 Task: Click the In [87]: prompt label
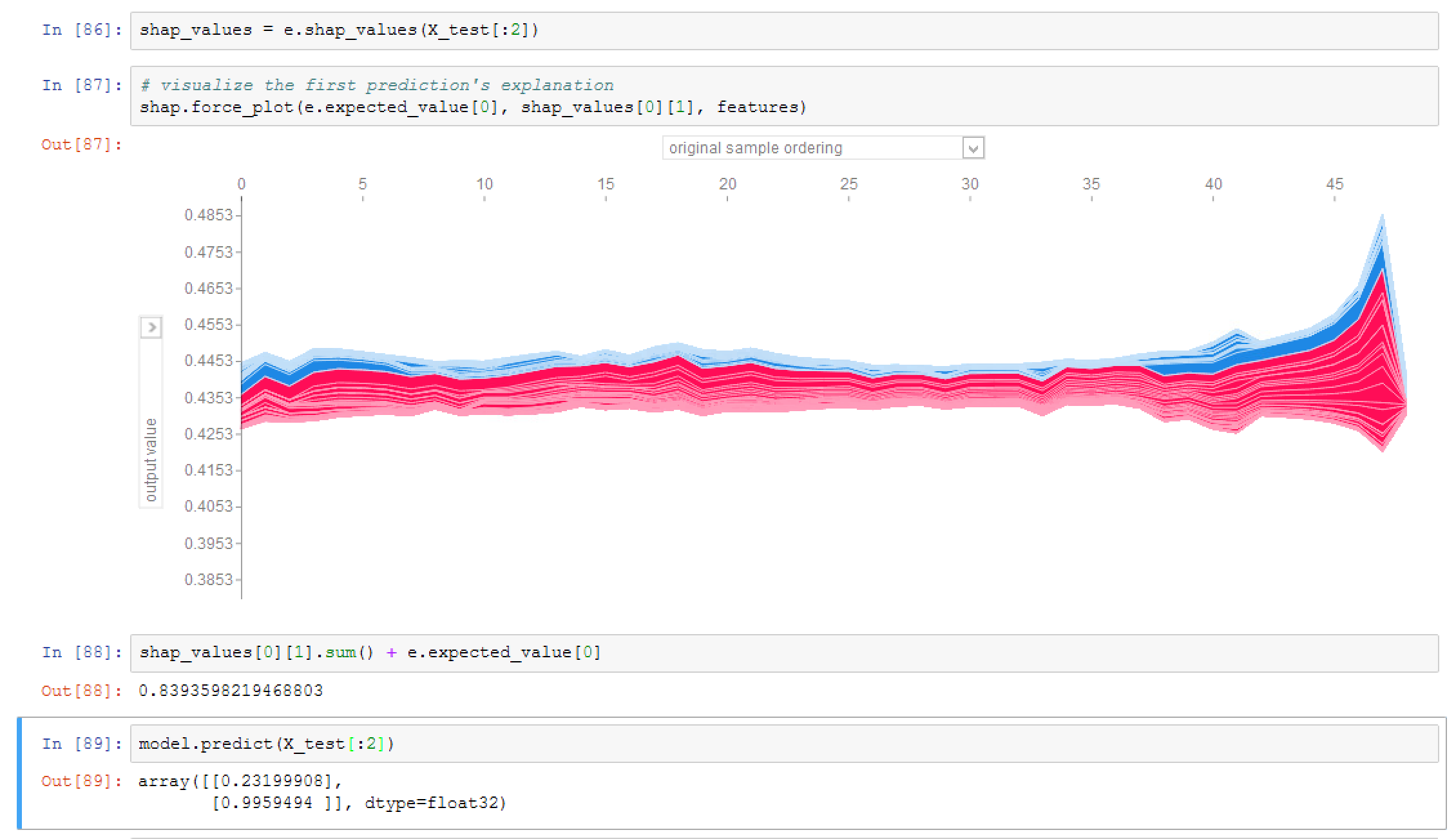(82, 85)
